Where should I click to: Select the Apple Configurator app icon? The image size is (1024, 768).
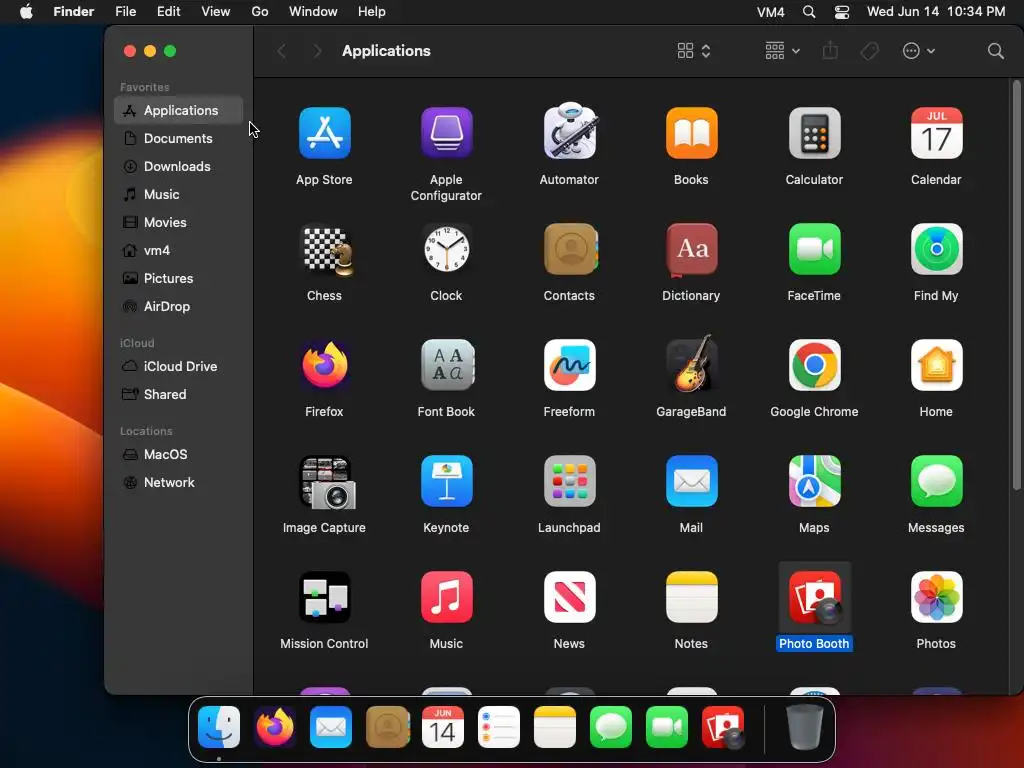coord(447,133)
